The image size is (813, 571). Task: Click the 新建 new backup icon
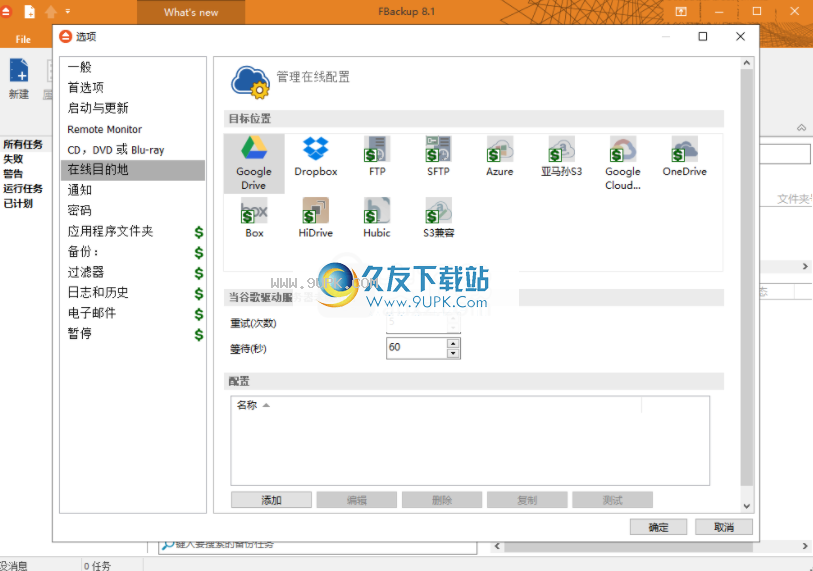(x=19, y=78)
